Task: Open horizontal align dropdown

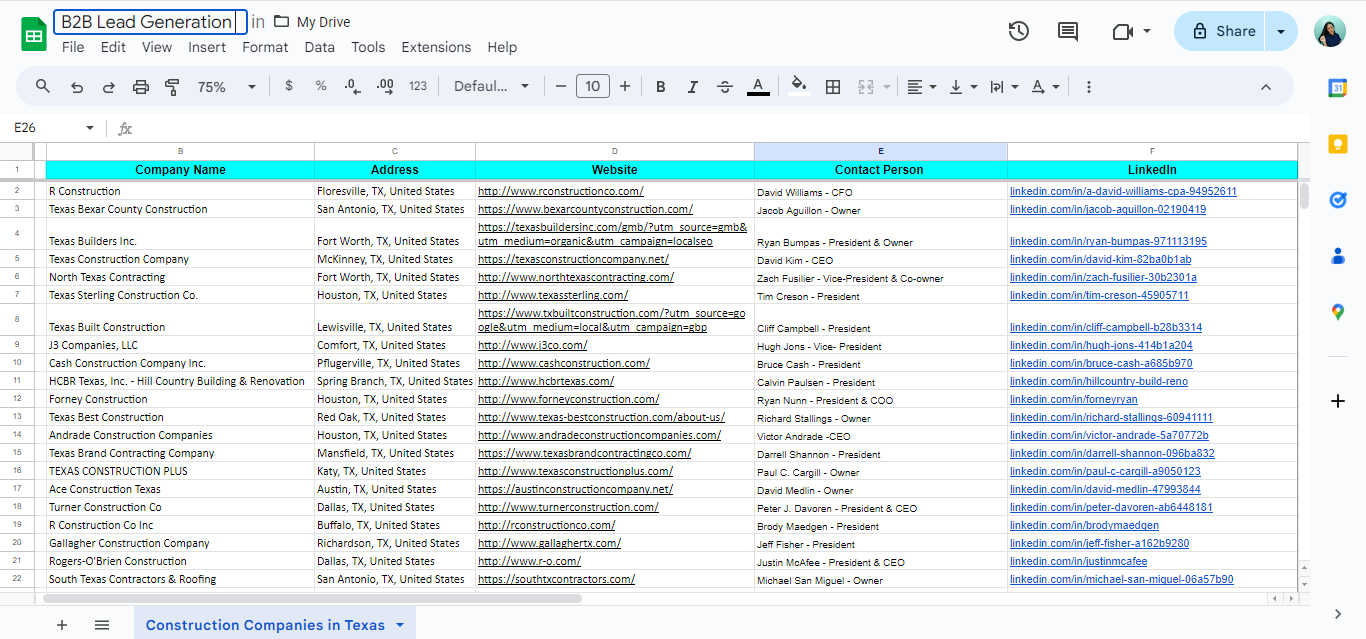Action: coord(921,87)
